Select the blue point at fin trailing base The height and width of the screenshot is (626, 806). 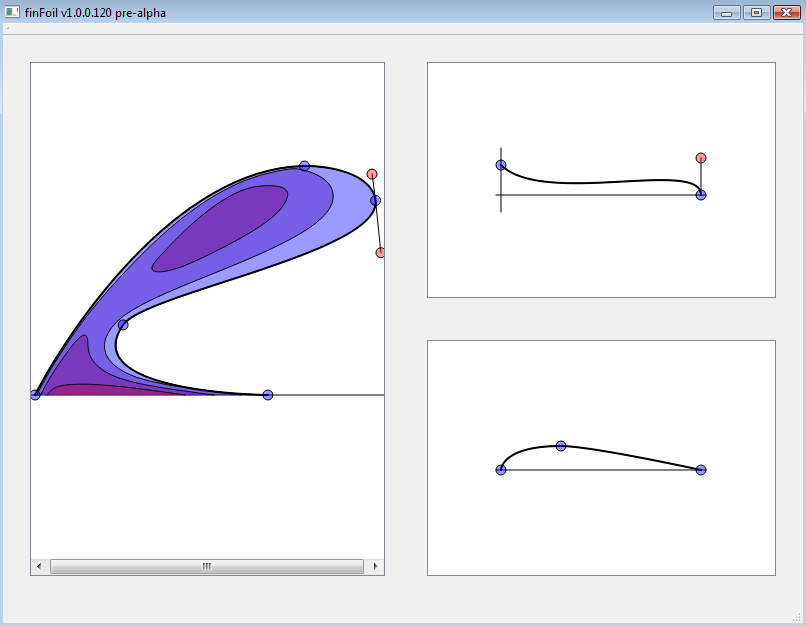268,395
